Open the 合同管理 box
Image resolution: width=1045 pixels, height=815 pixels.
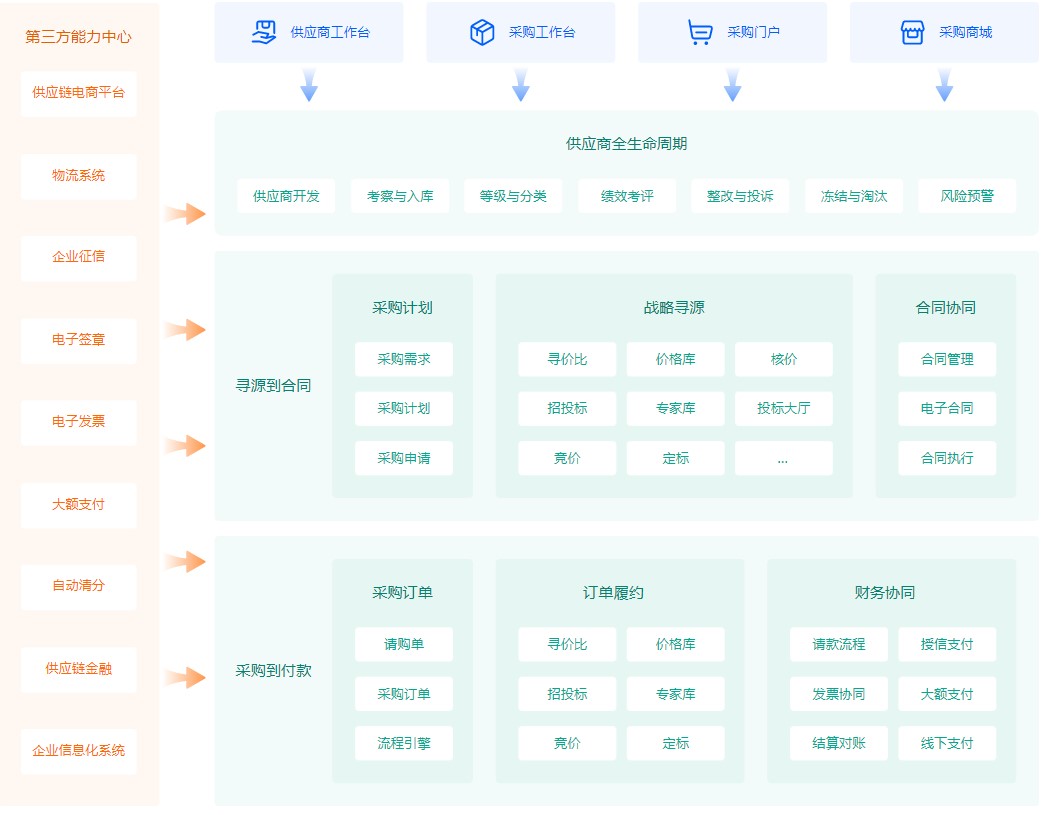click(x=947, y=359)
